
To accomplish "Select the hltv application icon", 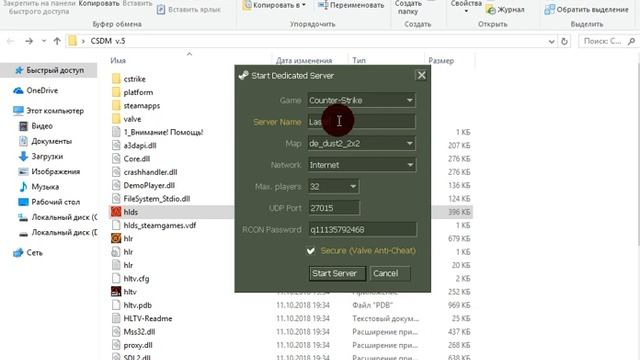I will pos(116,292).
